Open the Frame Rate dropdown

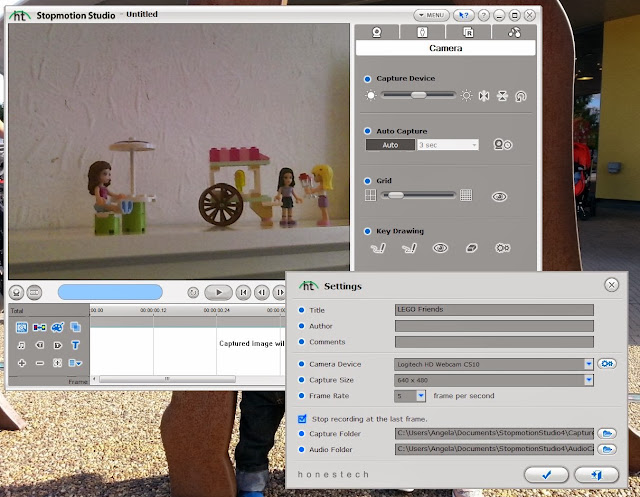tap(421, 396)
